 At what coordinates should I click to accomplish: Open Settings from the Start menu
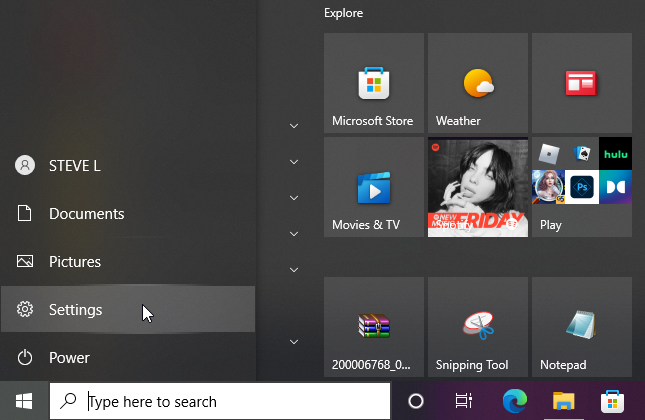tap(128, 309)
